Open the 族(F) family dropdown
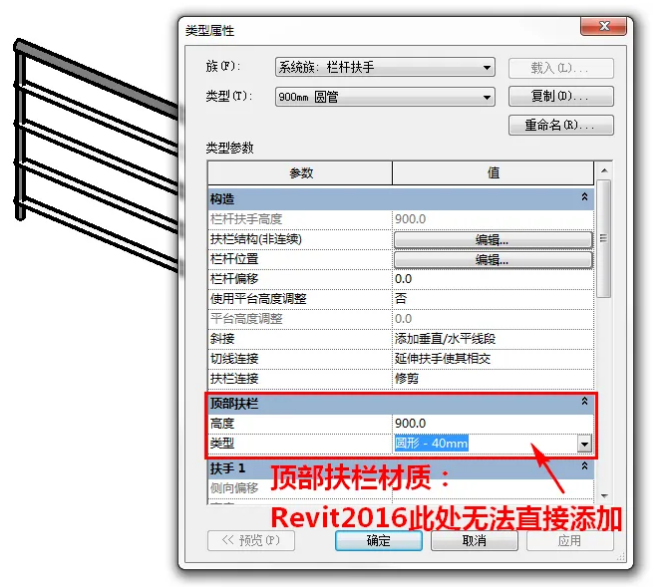Viewport: 665px width, 587px height. pos(385,68)
